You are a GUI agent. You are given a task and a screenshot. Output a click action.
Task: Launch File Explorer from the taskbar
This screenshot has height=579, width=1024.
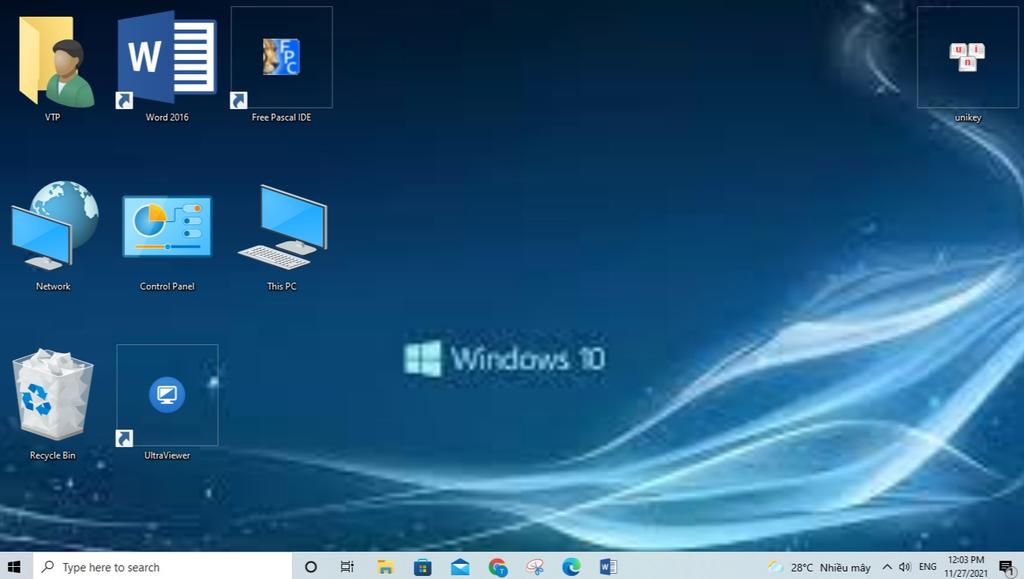point(385,567)
